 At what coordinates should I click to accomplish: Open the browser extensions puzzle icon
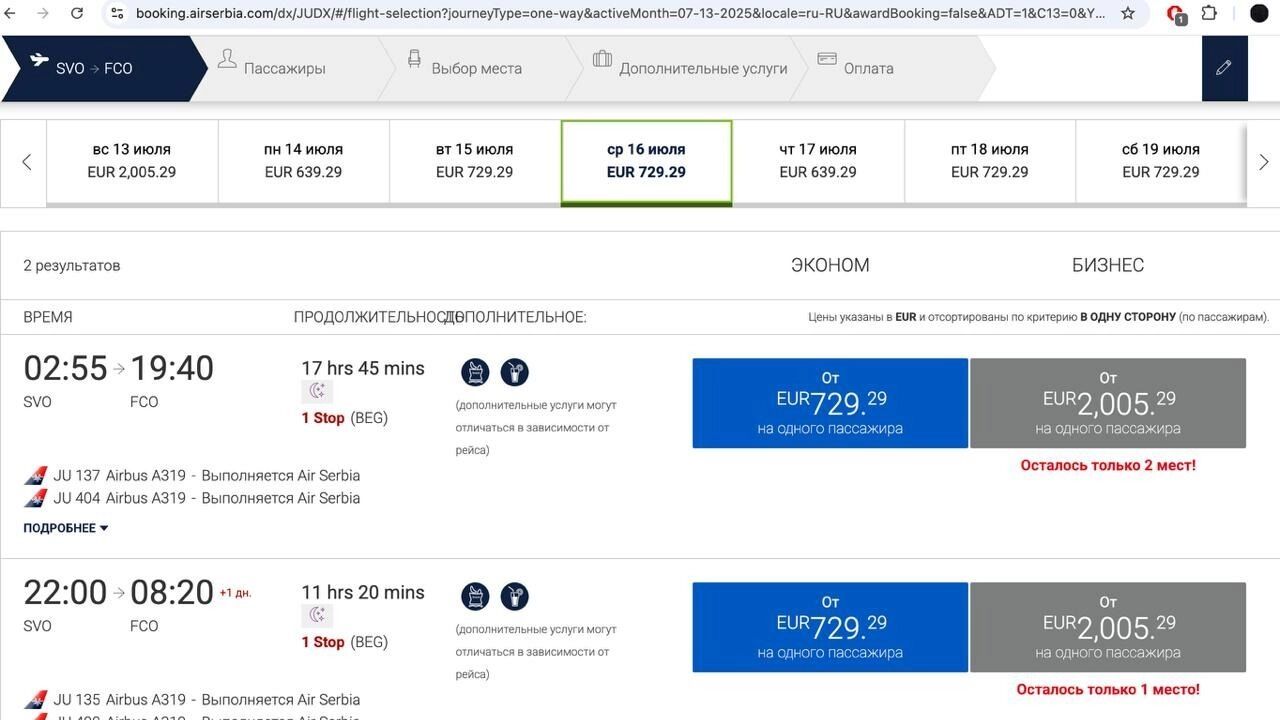point(1209,13)
